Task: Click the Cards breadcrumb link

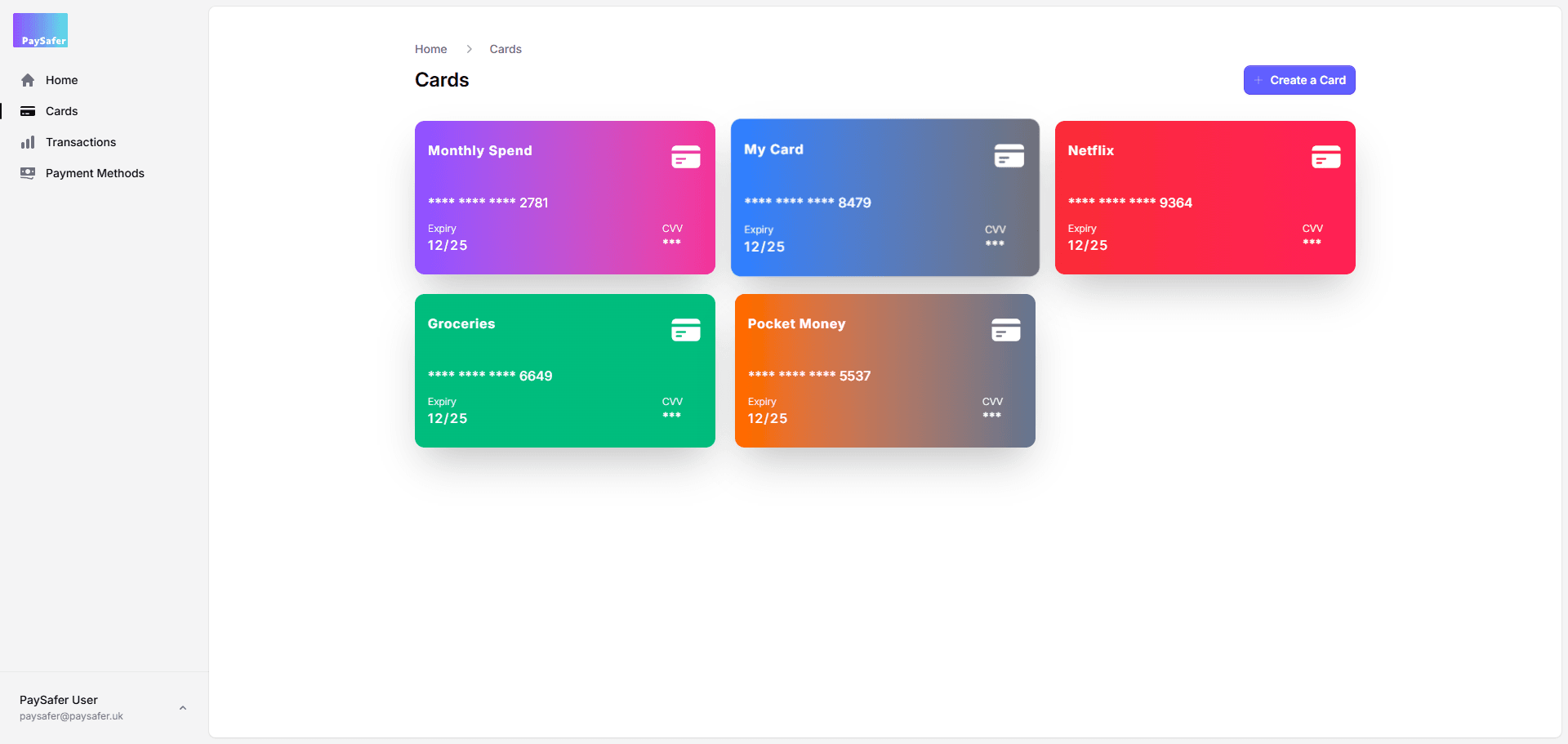Action: coord(506,49)
